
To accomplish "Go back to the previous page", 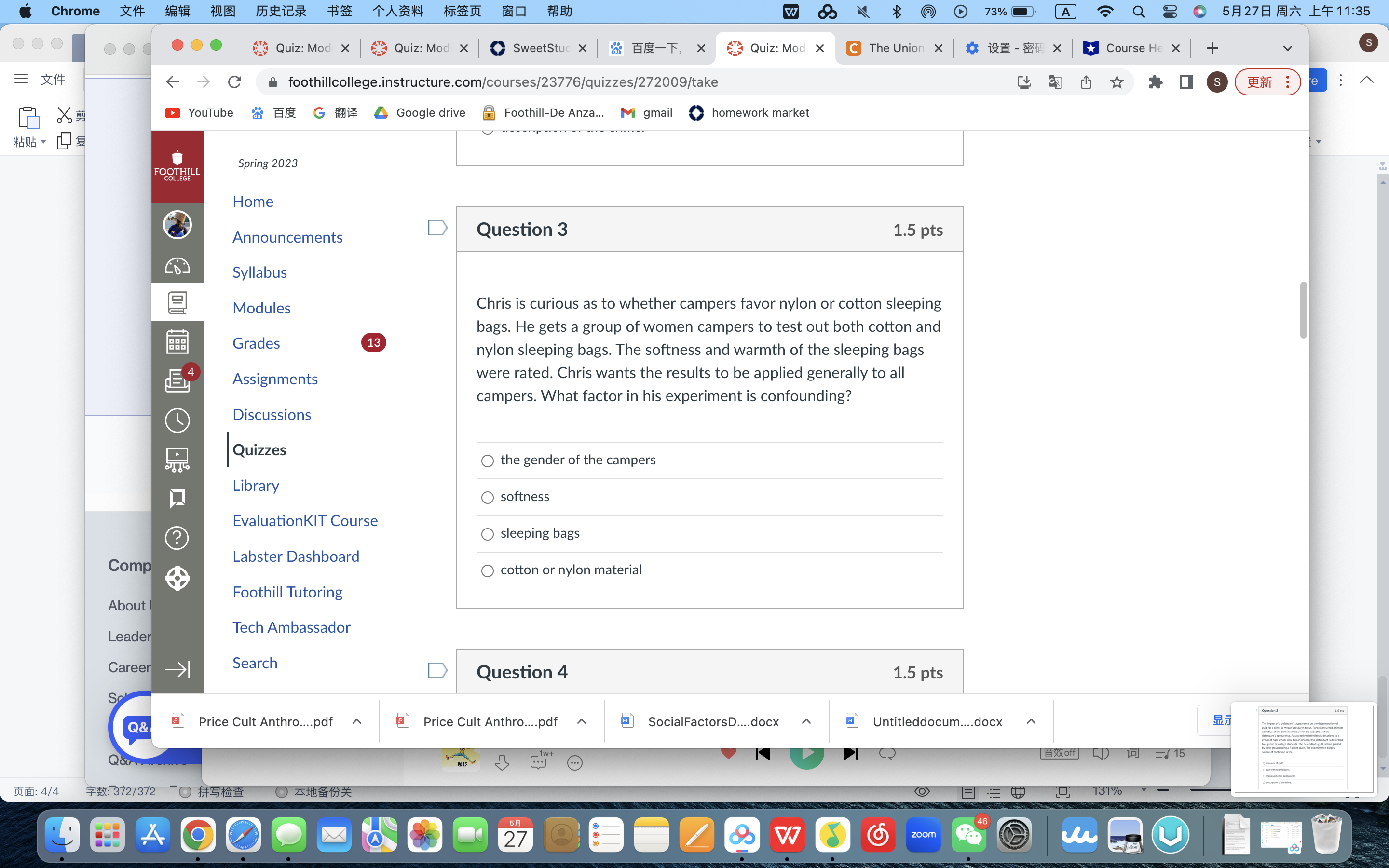I will click(172, 82).
